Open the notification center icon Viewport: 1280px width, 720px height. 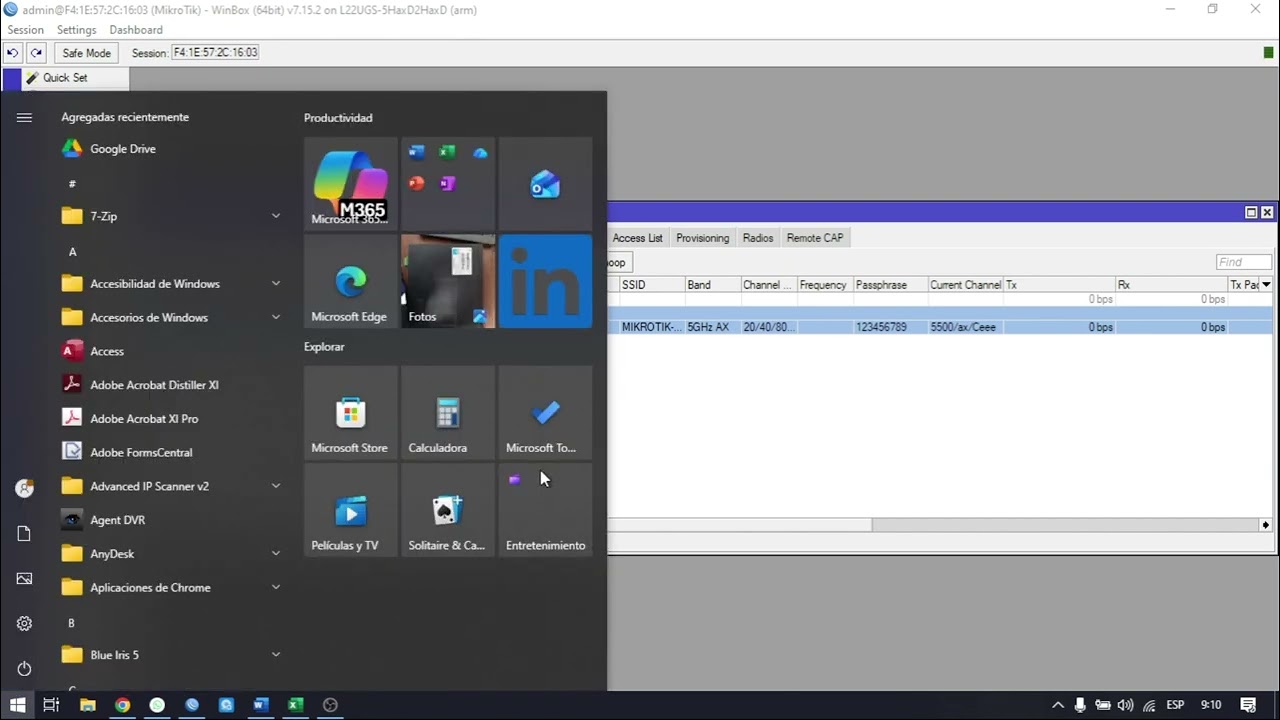1248,705
